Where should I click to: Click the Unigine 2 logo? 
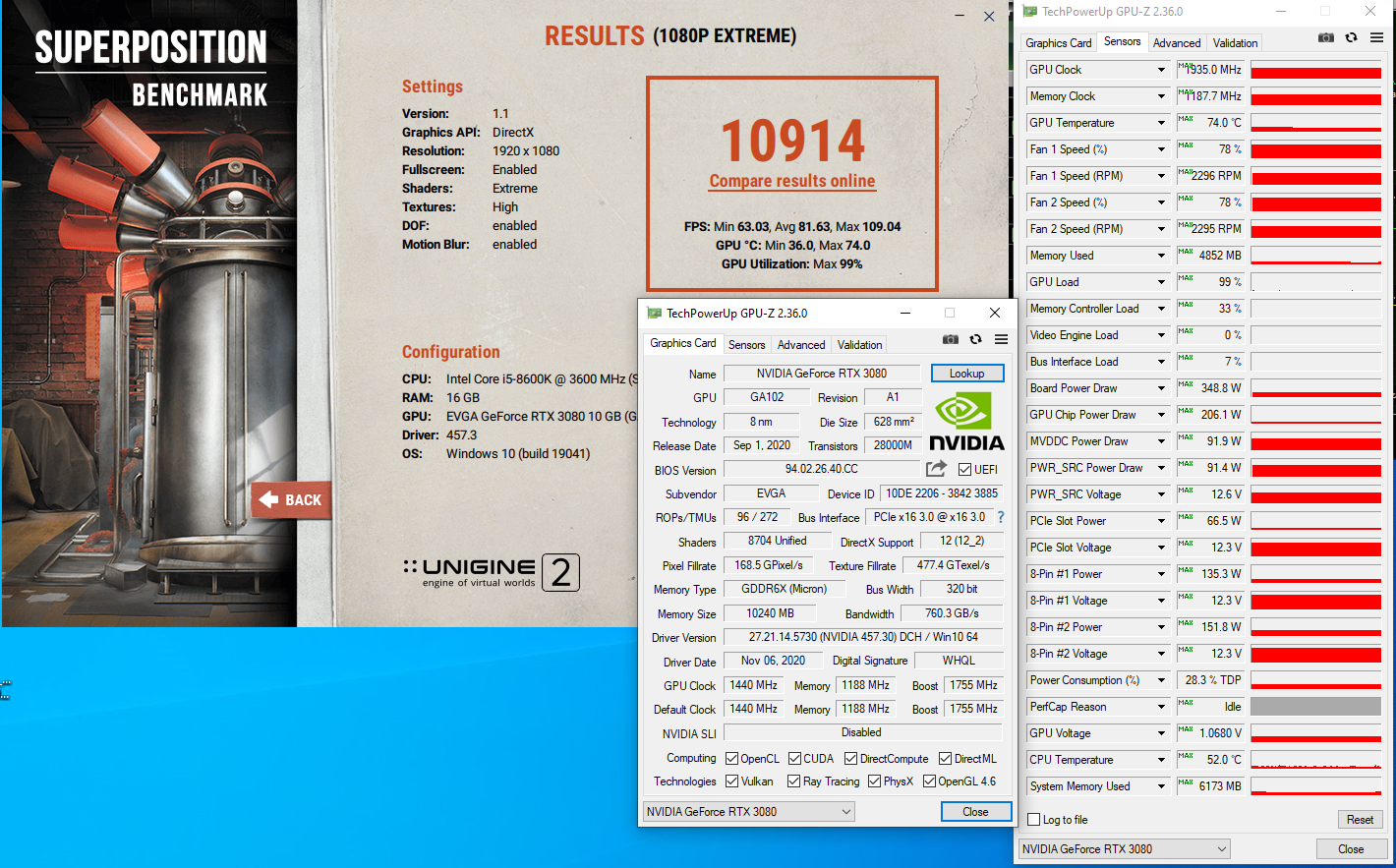point(491,572)
